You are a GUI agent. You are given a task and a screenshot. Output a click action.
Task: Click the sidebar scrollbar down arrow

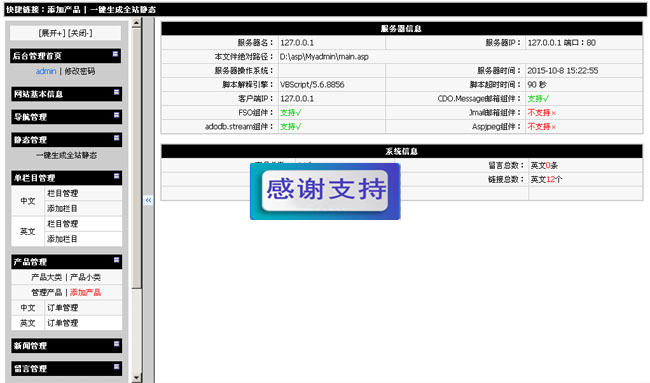[x=136, y=378]
